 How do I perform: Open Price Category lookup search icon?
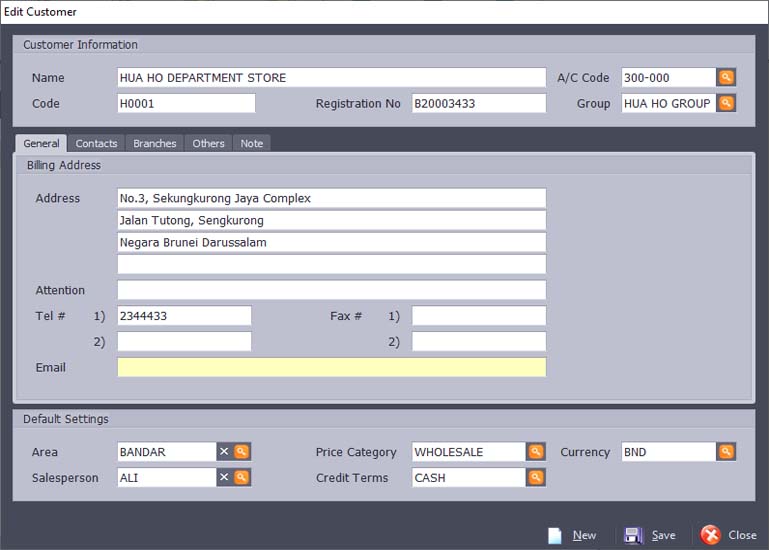coord(536,451)
